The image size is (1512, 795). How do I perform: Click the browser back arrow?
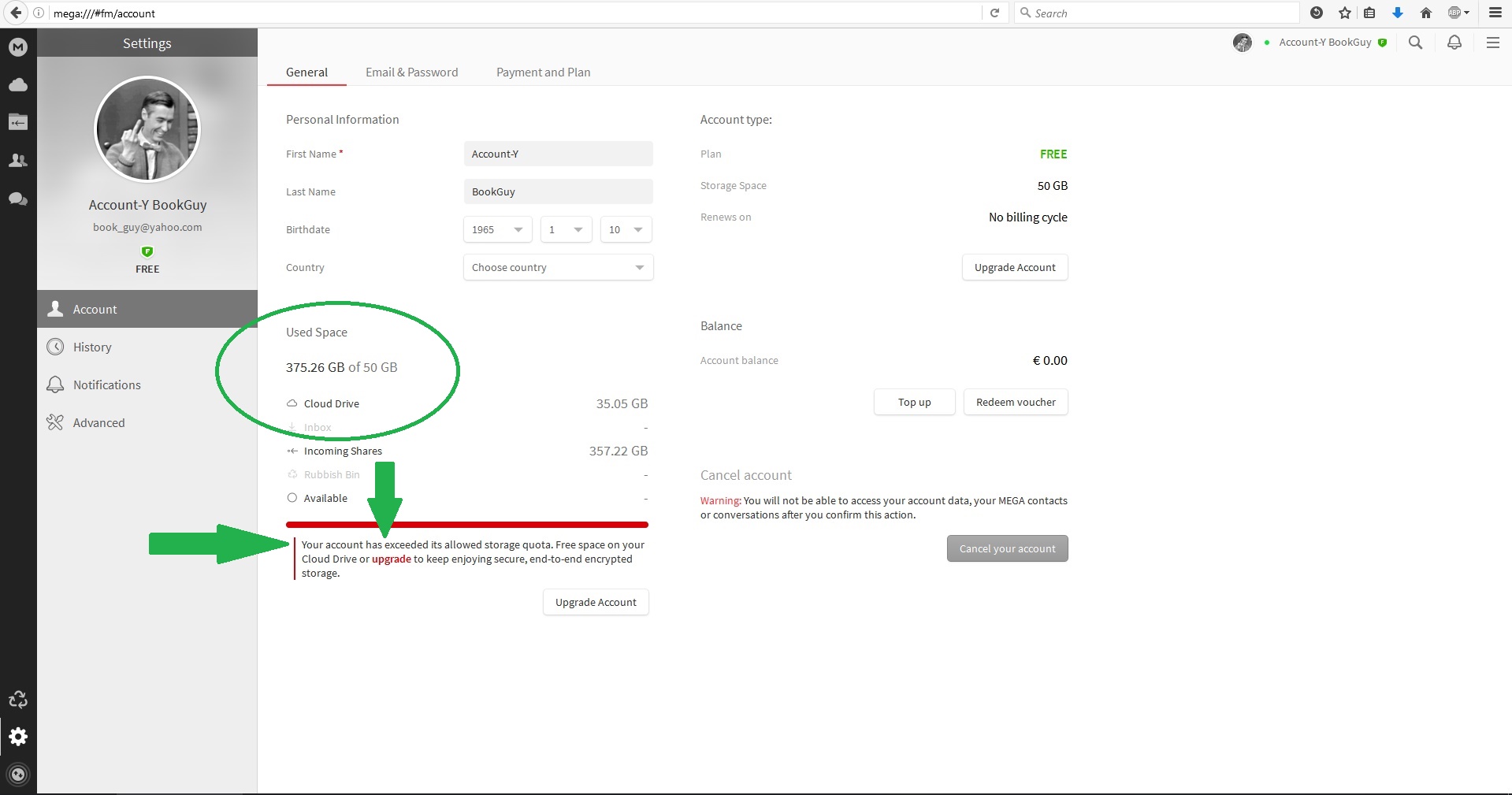[16, 13]
